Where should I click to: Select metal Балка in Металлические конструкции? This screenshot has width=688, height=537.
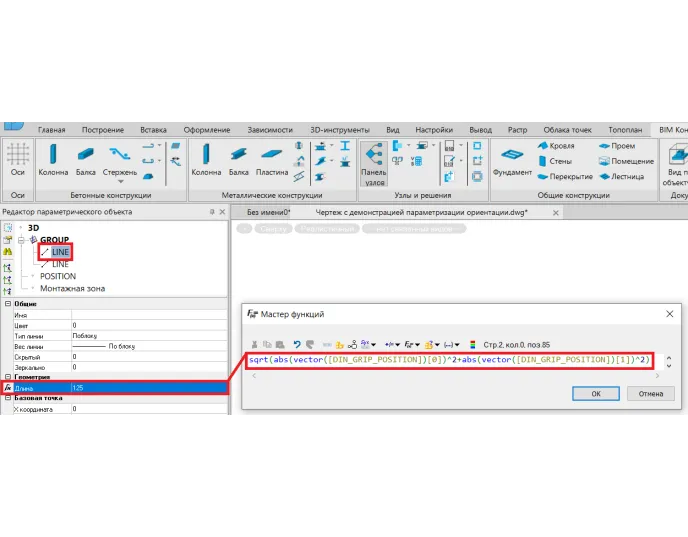coord(239,160)
